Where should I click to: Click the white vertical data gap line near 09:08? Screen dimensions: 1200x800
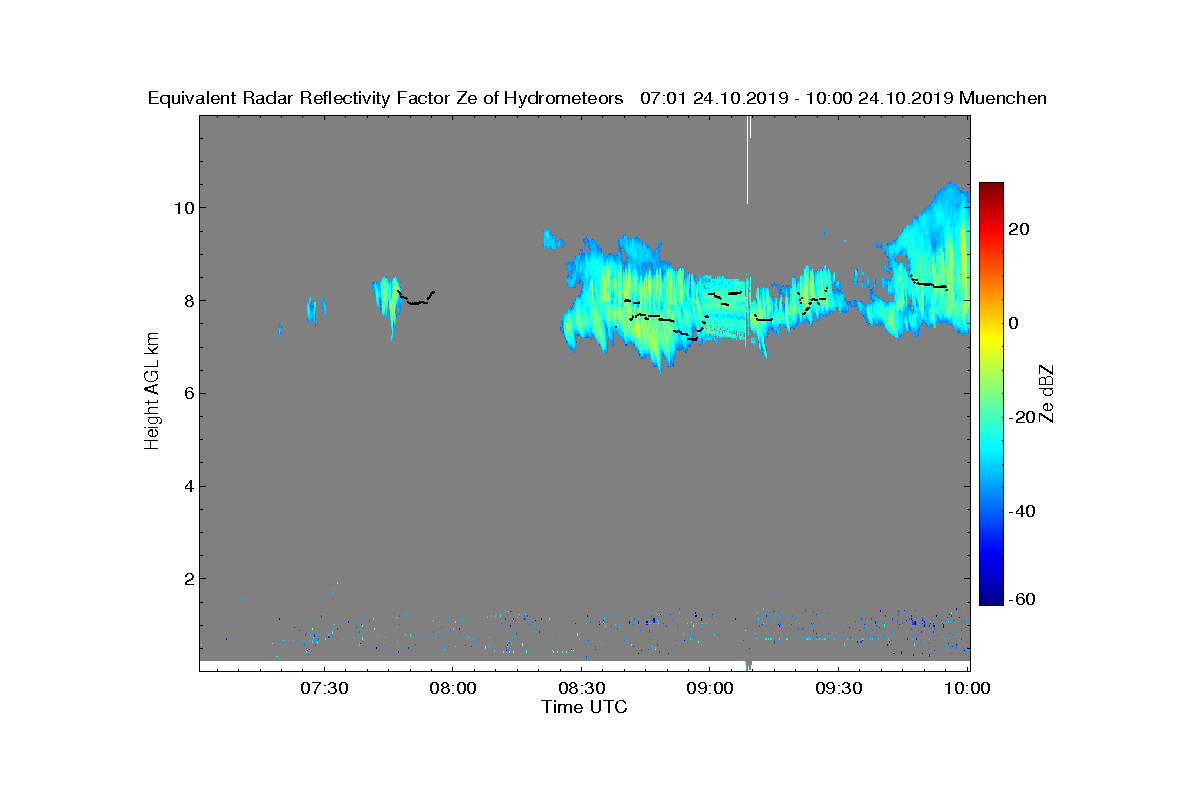(747, 160)
